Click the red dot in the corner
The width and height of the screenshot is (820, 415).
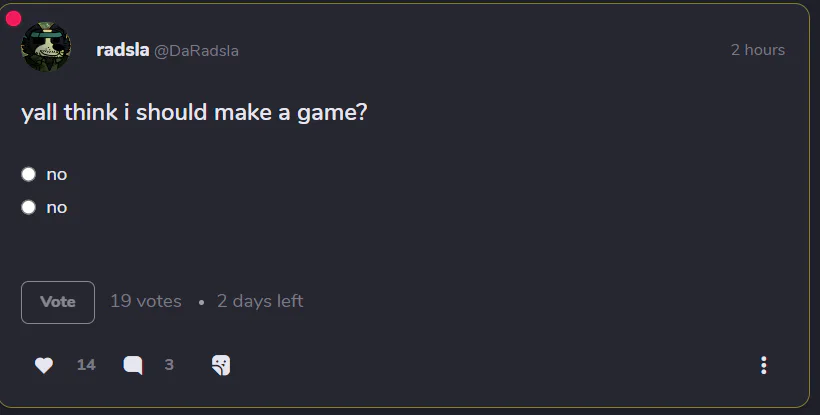[x=14, y=18]
